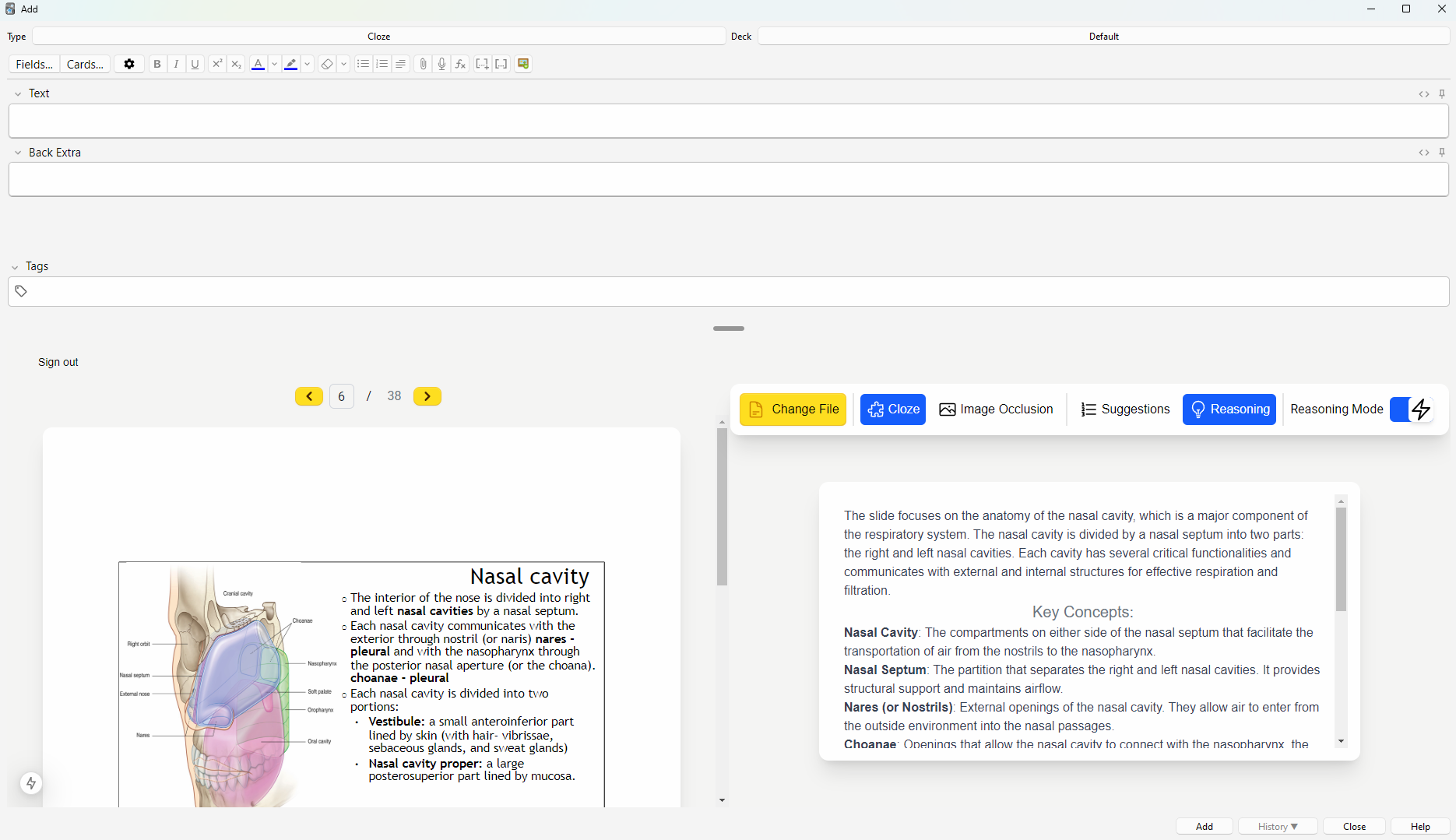Click the image occlusion toolbar icon
The width and height of the screenshot is (1456, 840).
(523, 64)
